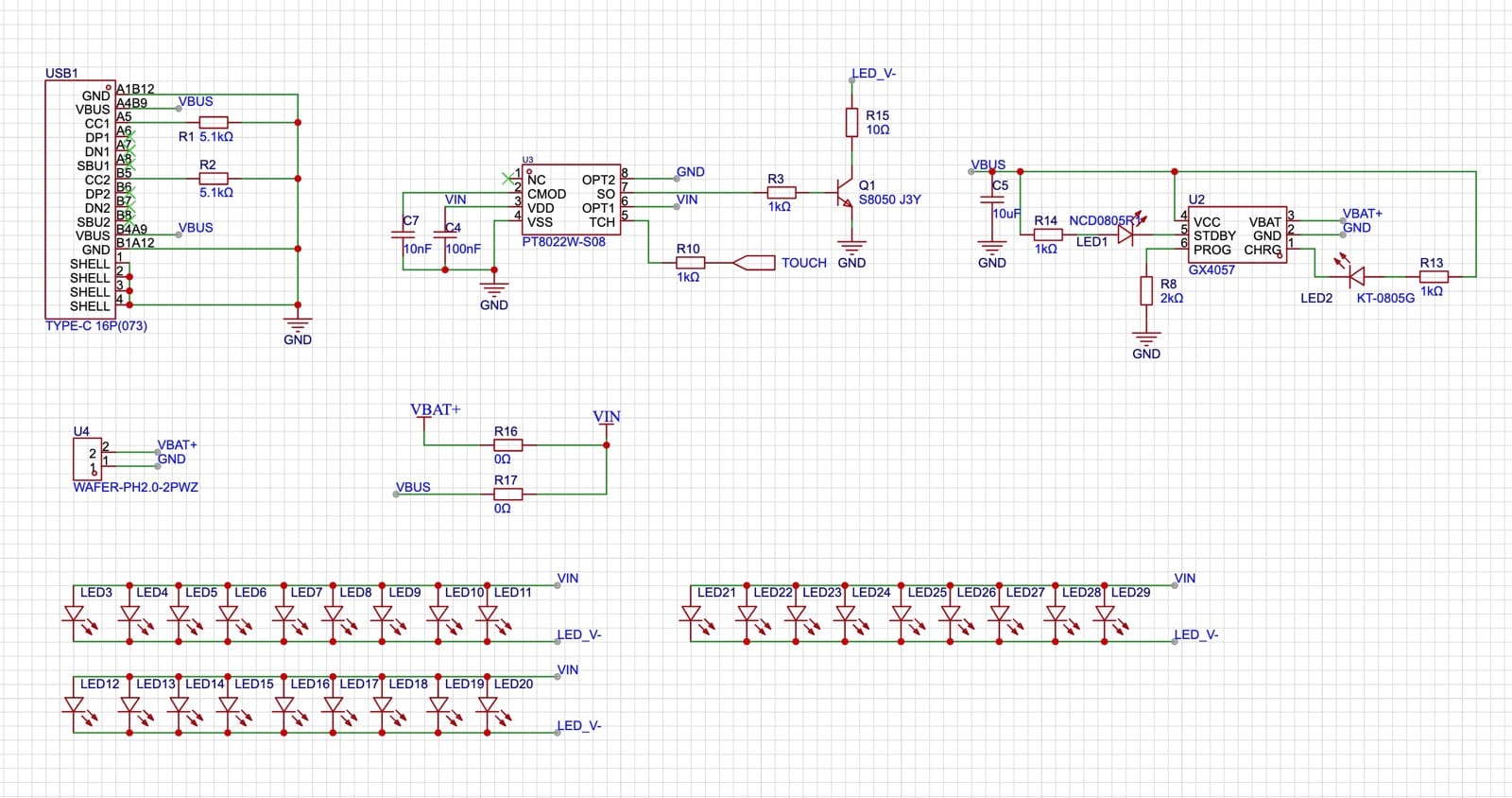1512x798 pixels.
Task: Click the 'TYPE-C 16P(073)' label
Action: (x=96, y=325)
